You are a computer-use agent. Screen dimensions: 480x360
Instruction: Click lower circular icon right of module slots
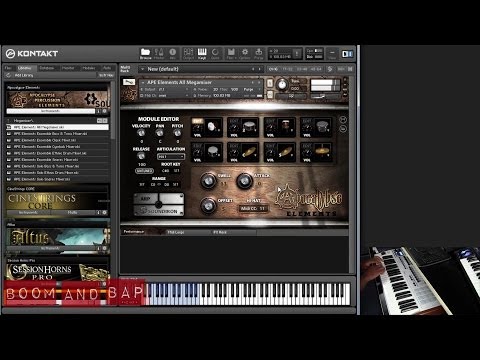(x=343, y=129)
